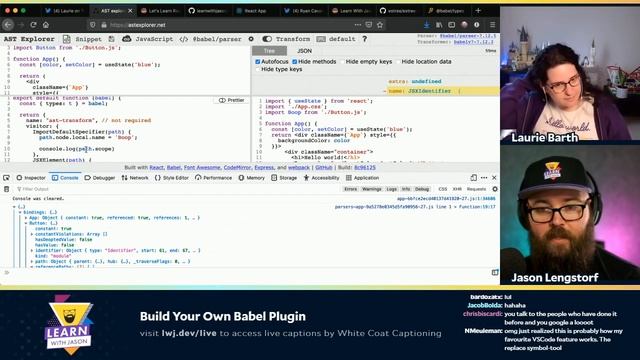Expand the identifier: Object row
Image resolution: width=640 pixels, height=360 pixels.
click(x=32, y=250)
